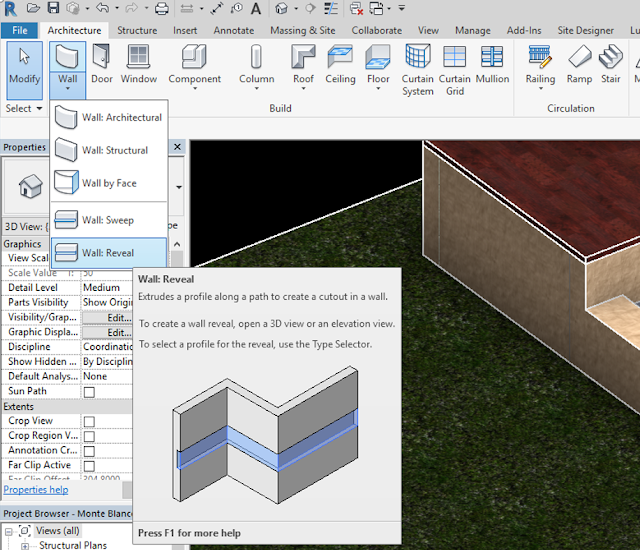Viewport: 640px width, 550px height.
Task: Click the Text tool letter A icon
Action: (256, 8)
